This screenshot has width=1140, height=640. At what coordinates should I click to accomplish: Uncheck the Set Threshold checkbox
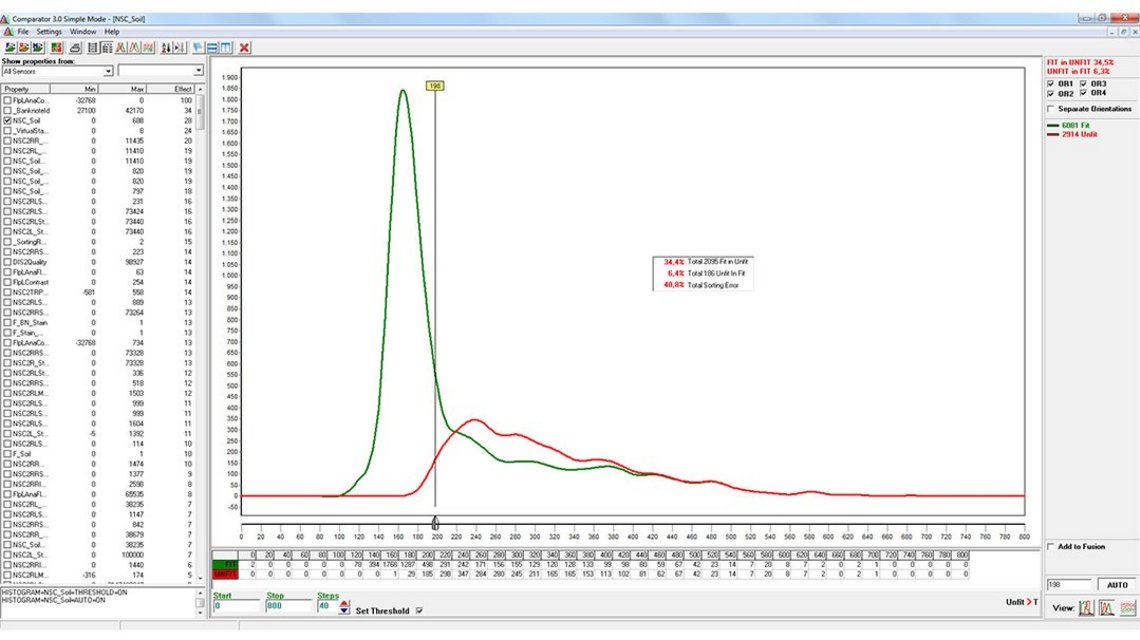pos(419,611)
